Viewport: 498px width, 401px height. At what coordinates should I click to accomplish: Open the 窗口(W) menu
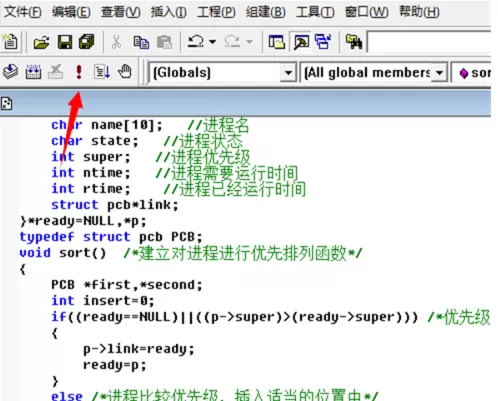[367, 12]
